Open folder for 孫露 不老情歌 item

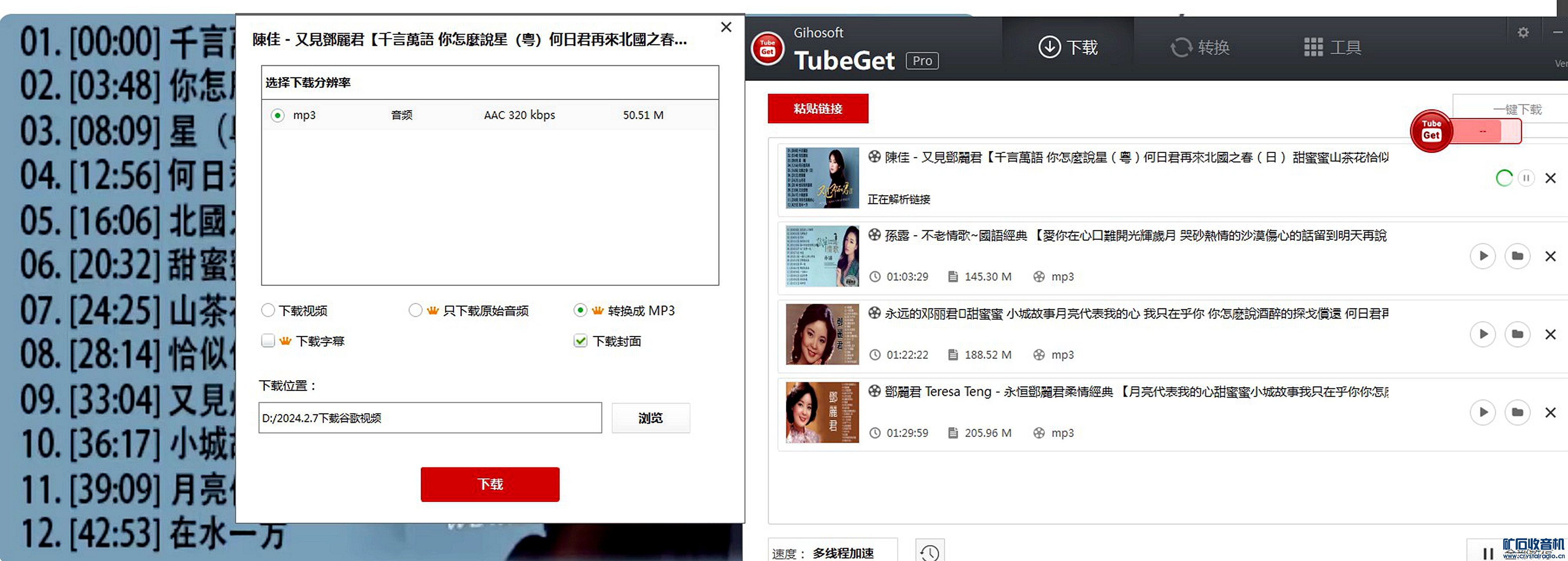point(1517,256)
